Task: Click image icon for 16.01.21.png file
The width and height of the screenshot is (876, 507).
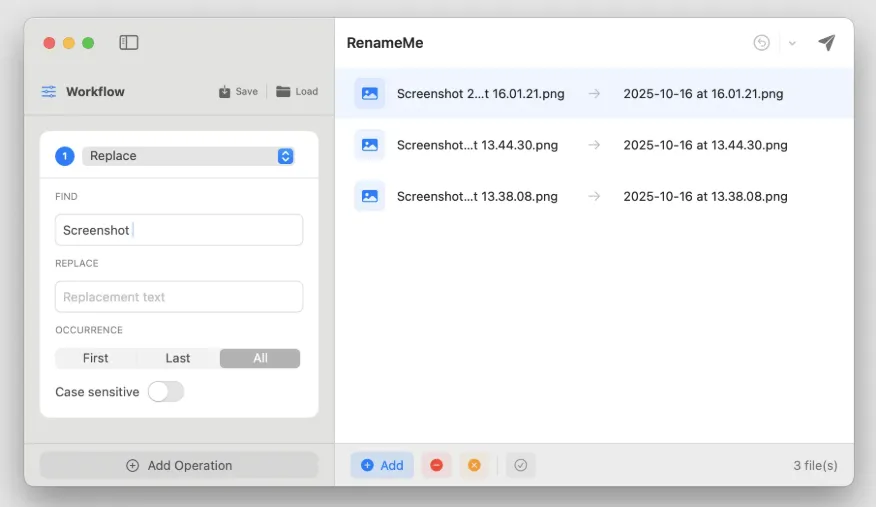Action: pos(370,93)
